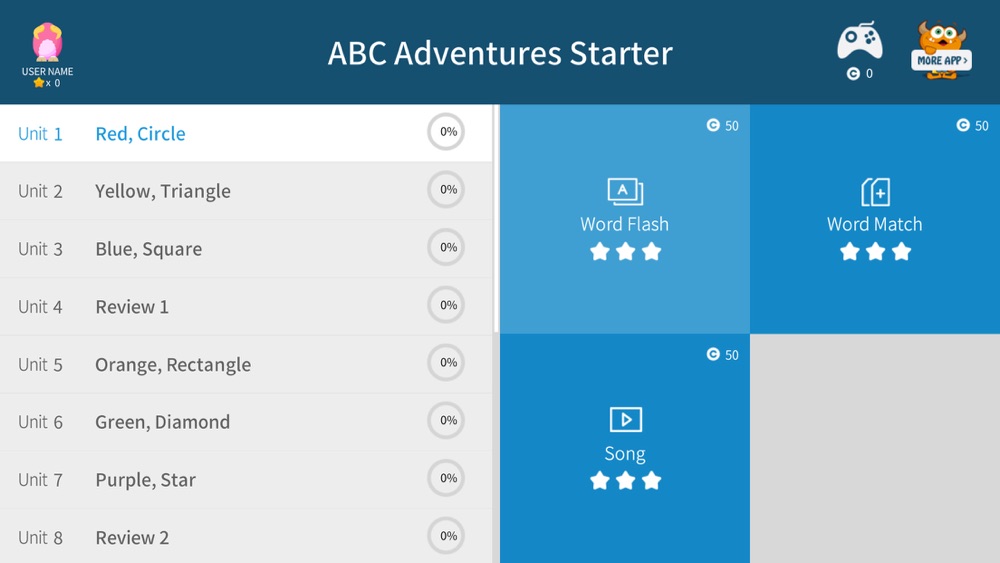
Task: Select Unit 3 Blue, Square
Action: coord(246,249)
